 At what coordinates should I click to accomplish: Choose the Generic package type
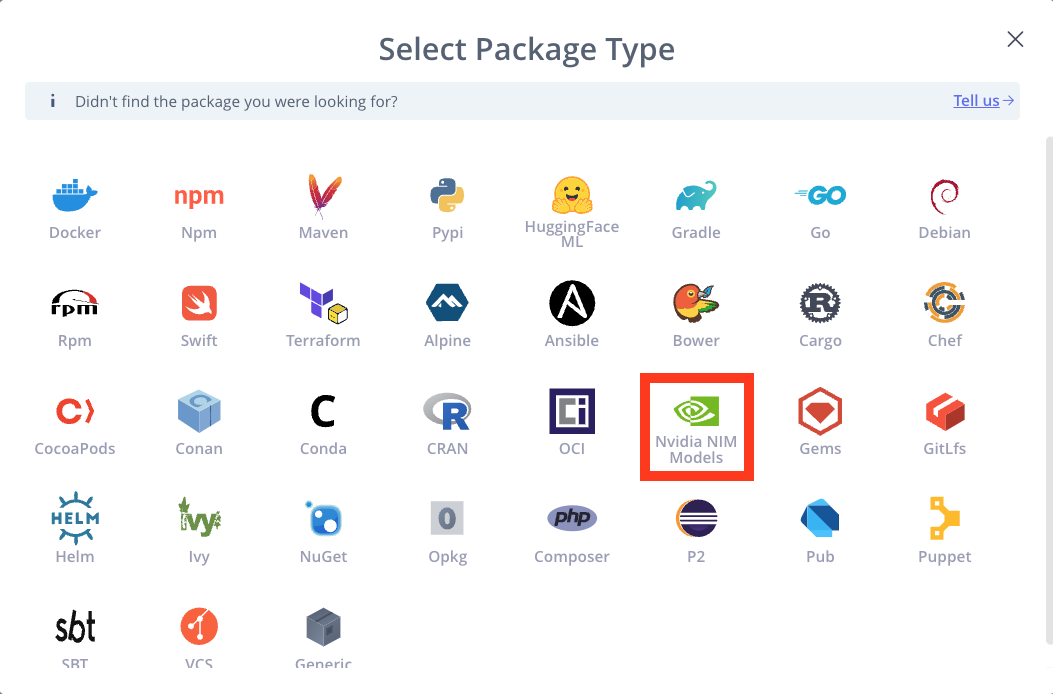tap(322, 637)
